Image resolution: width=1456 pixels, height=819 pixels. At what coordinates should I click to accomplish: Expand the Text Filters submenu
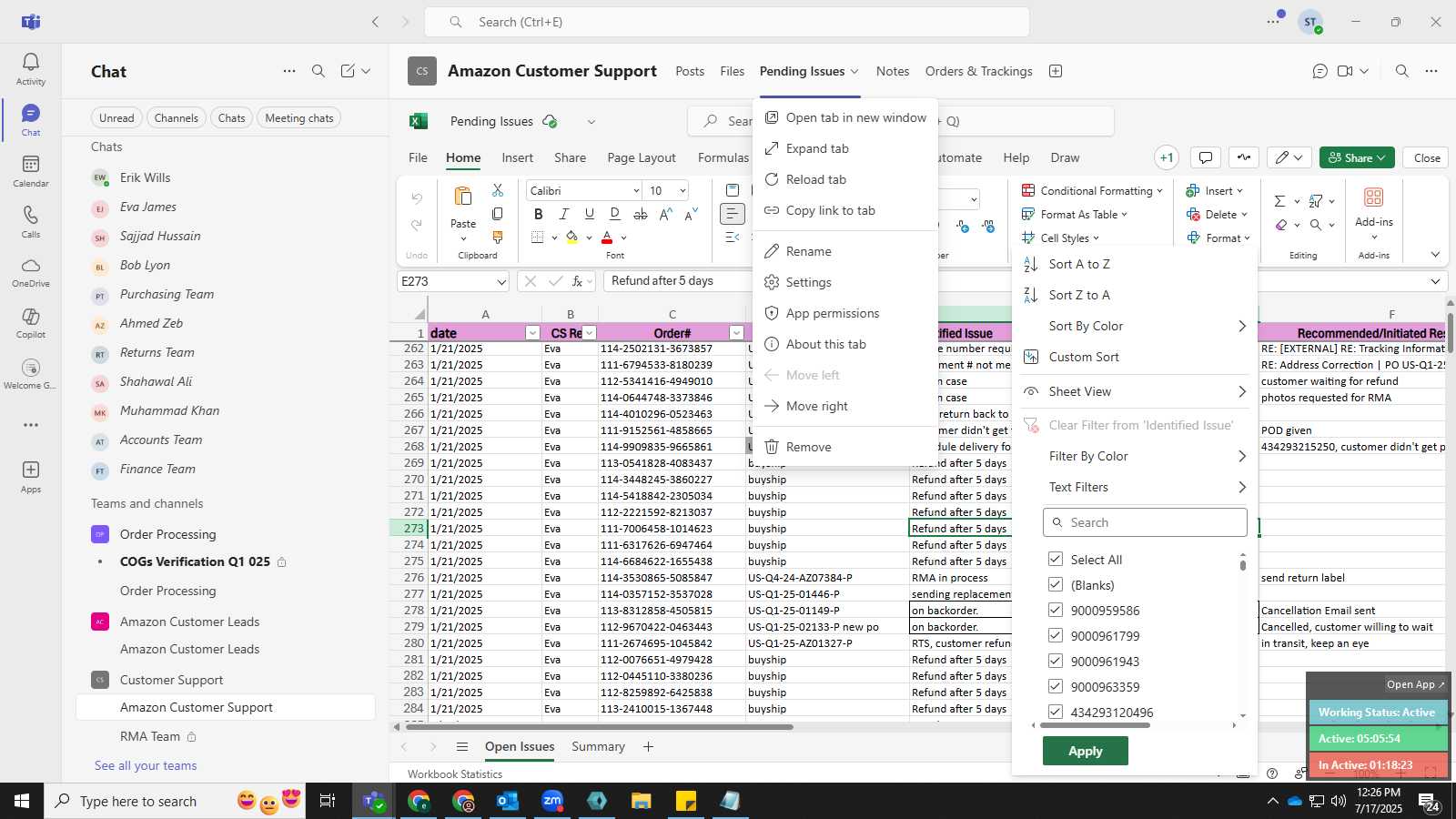pos(1135,487)
